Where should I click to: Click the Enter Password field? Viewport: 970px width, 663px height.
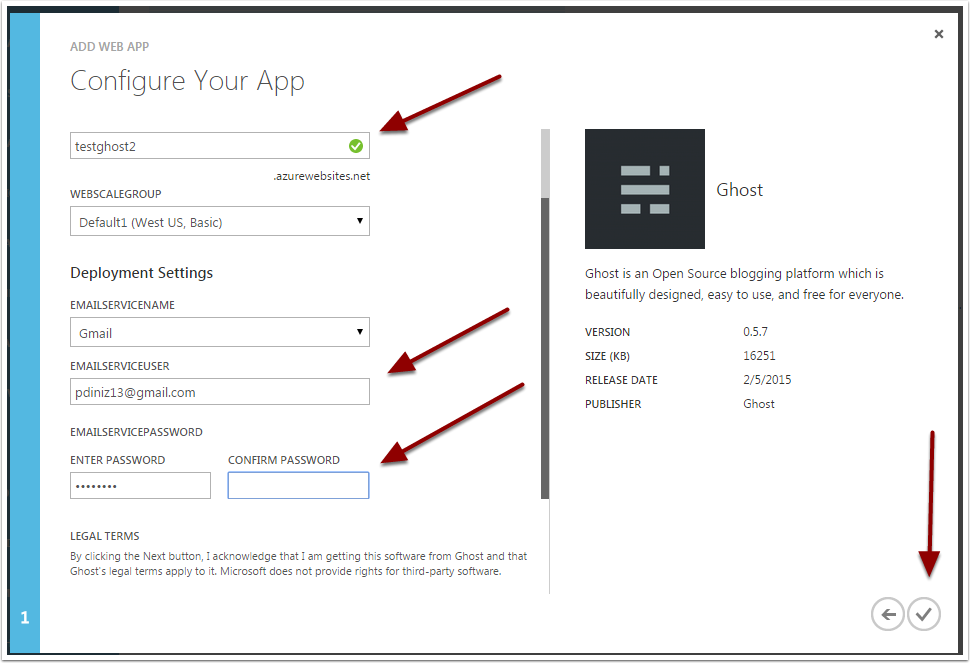[x=140, y=485]
